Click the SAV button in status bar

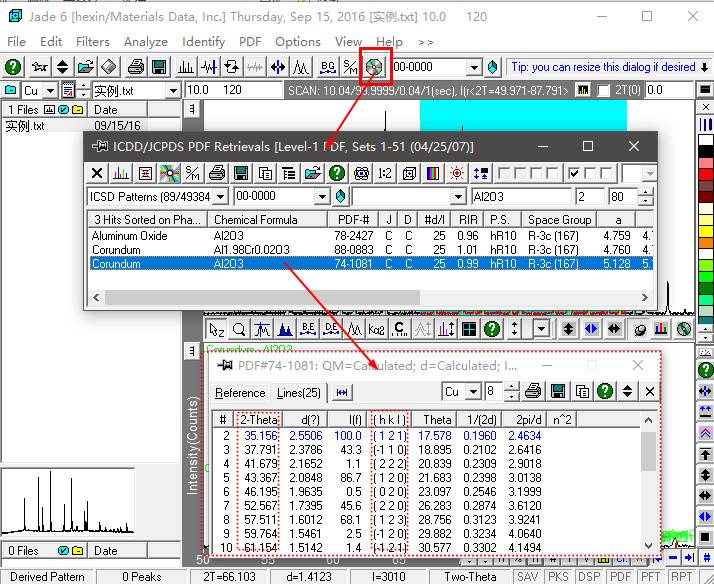click(527, 576)
